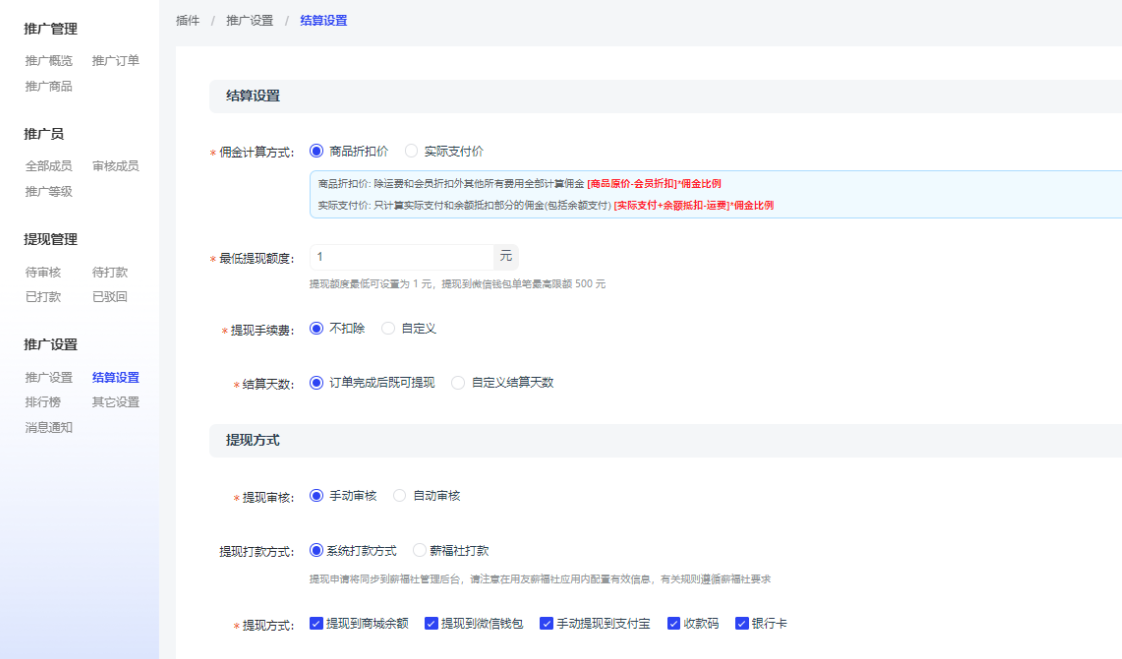The width and height of the screenshot is (1122, 659).
Task: Navigate to 待审核 withdrawals
Action: [43, 272]
